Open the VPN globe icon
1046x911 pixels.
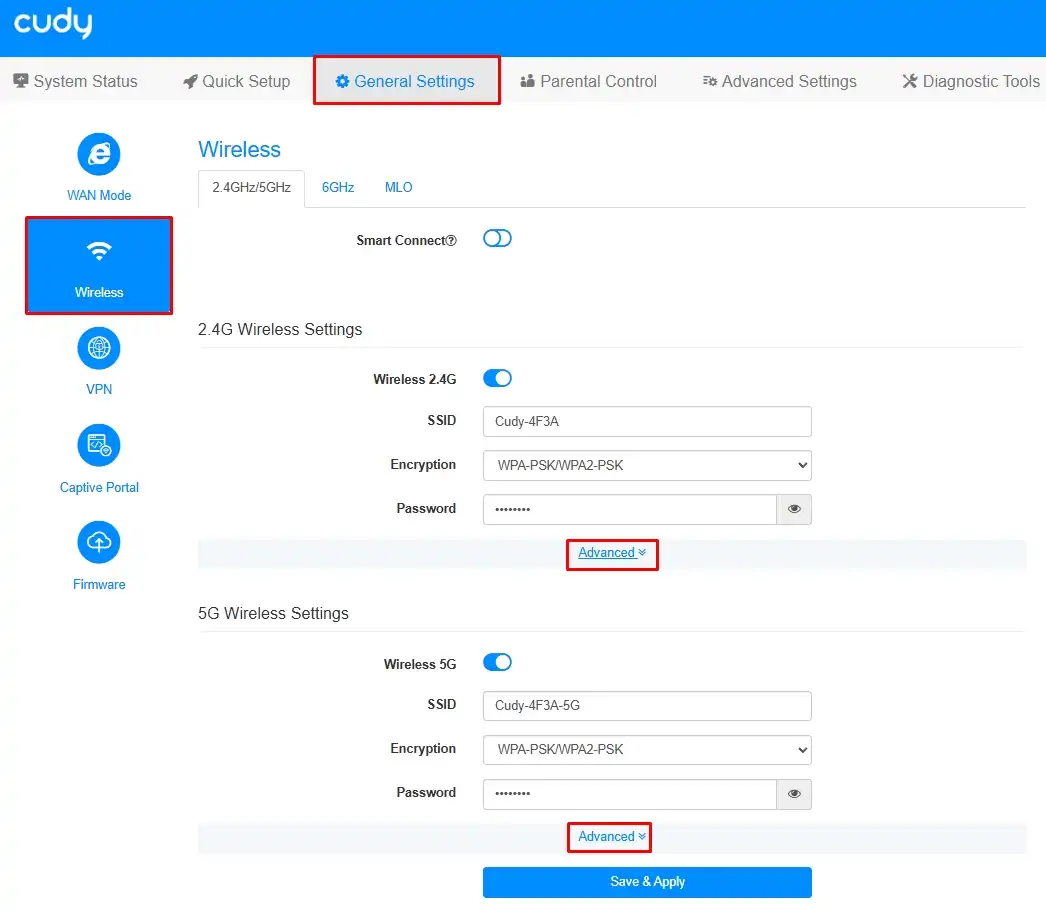pos(99,348)
